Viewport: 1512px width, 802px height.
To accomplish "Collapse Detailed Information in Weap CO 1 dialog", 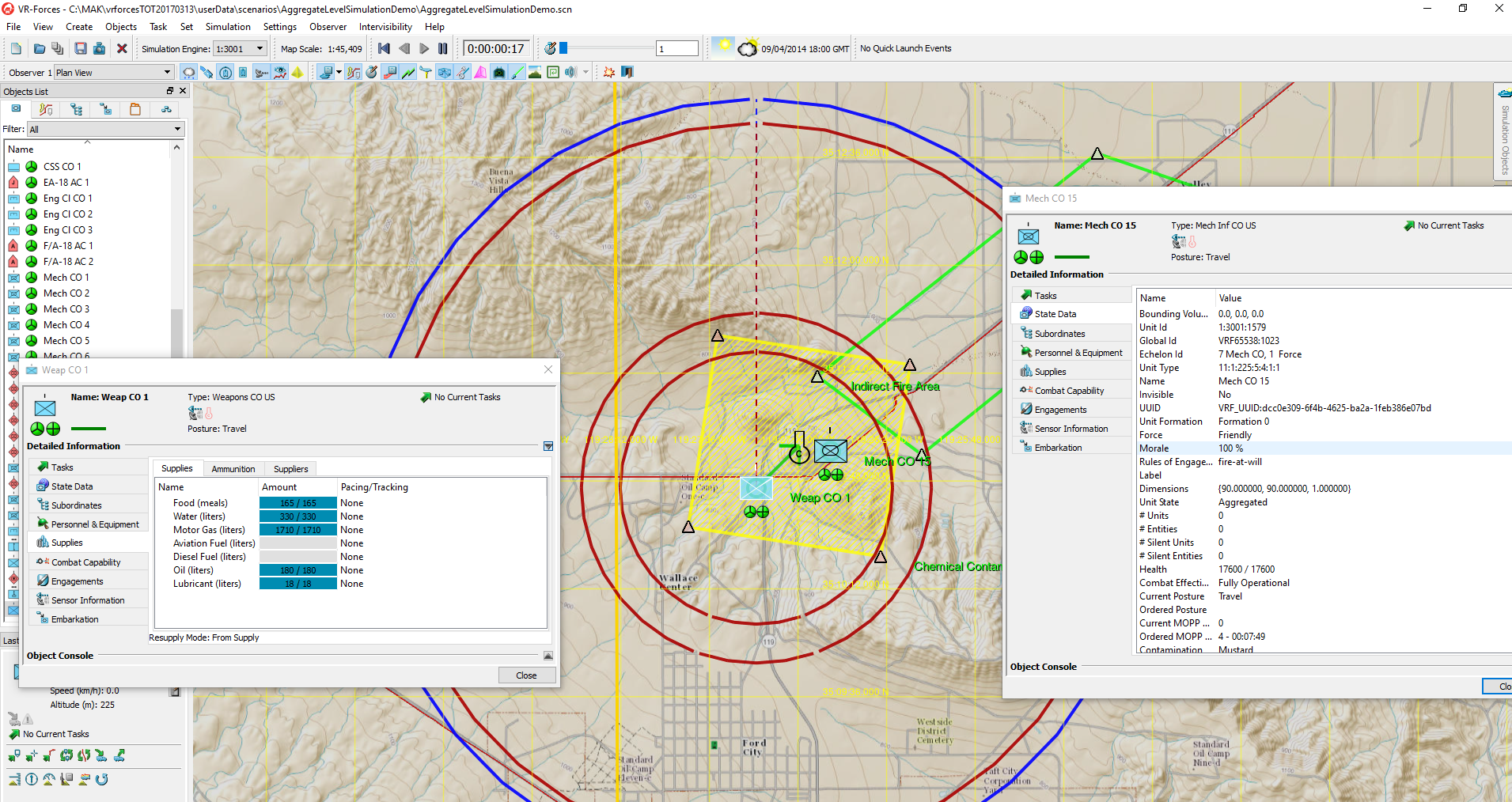I will tap(548, 446).
